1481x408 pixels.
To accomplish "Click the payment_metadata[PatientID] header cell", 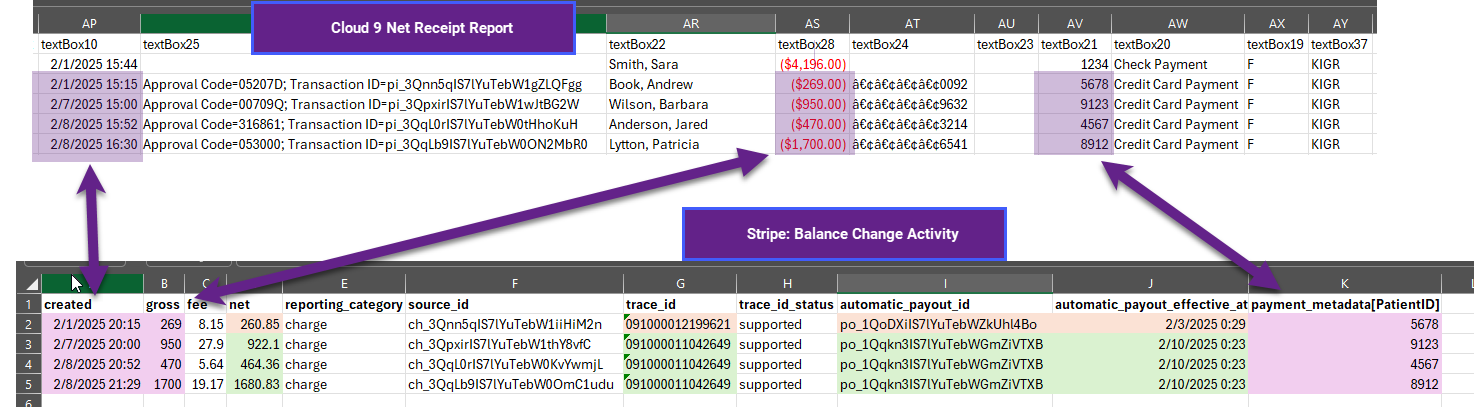I will pos(1345,304).
